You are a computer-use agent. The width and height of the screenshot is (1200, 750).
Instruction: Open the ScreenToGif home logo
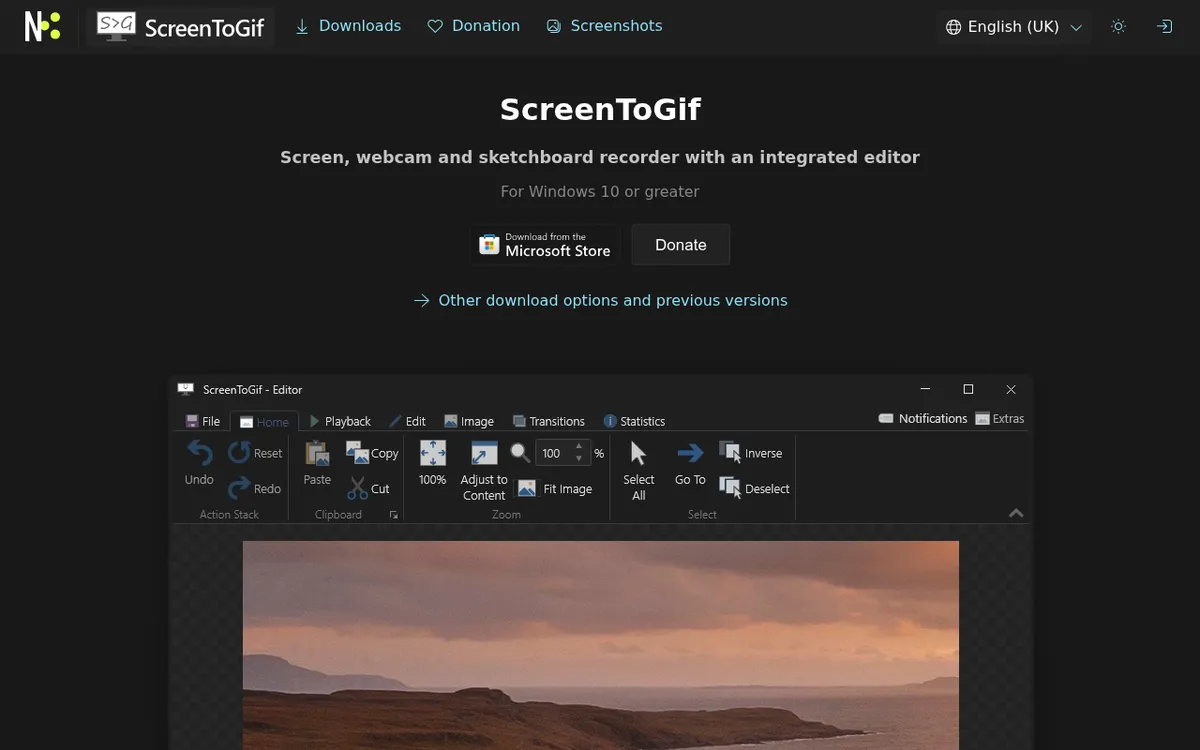coord(180,27)
